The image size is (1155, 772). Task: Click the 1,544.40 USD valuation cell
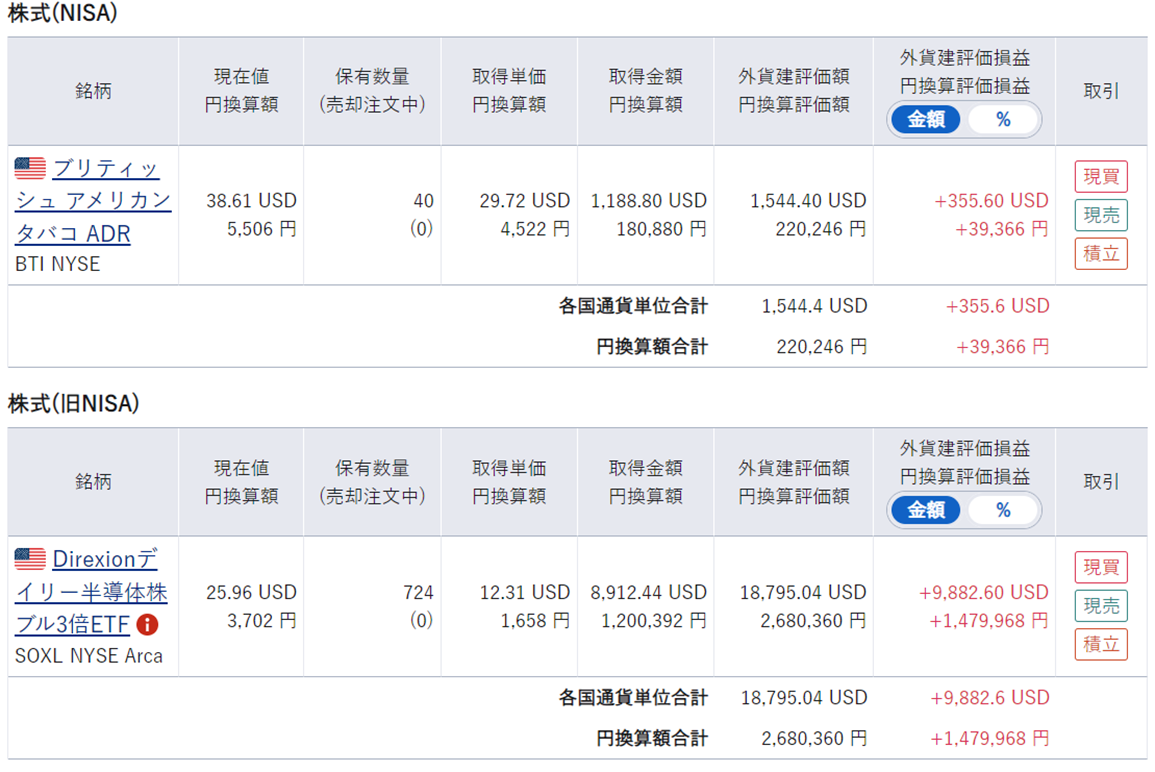tap(808, 200)
